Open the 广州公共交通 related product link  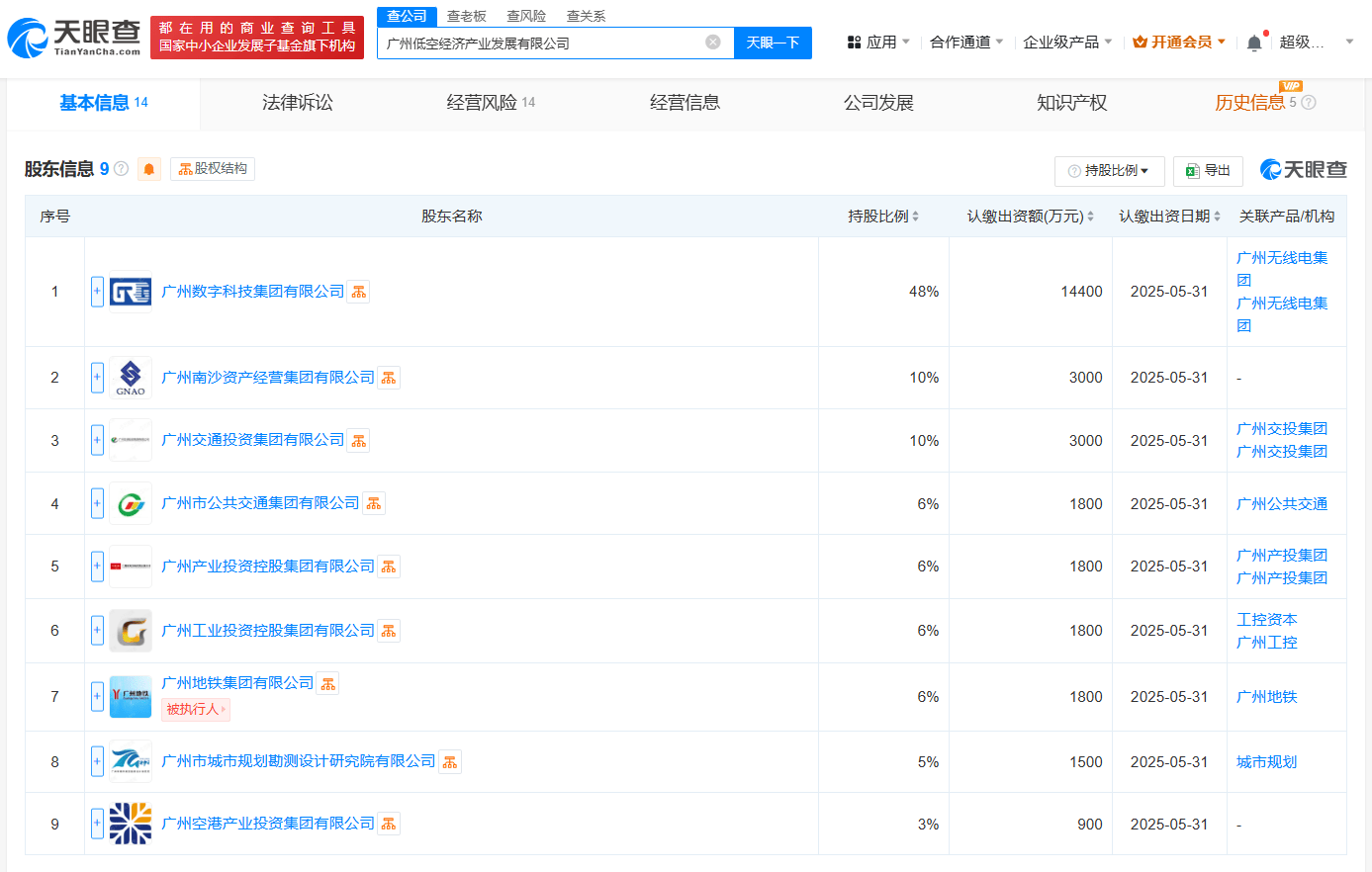(1282, 504)
